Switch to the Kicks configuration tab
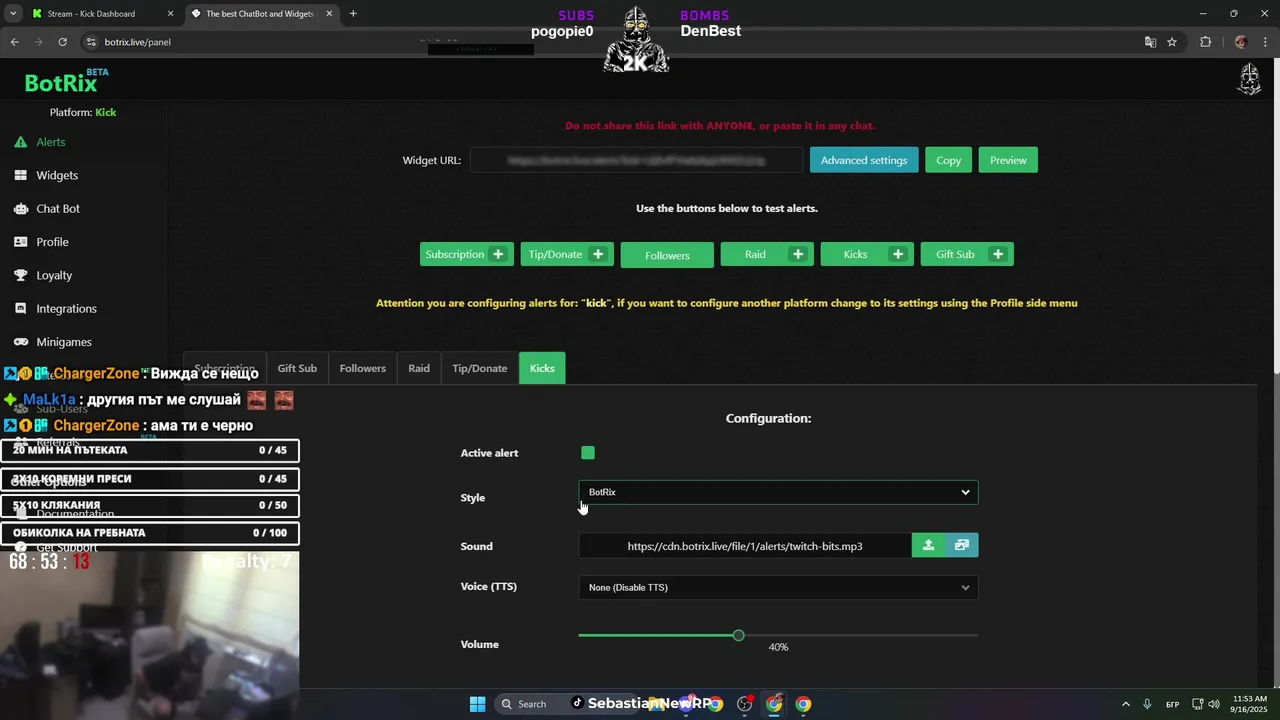1280x720 pixels. click(x=542, y=368)
